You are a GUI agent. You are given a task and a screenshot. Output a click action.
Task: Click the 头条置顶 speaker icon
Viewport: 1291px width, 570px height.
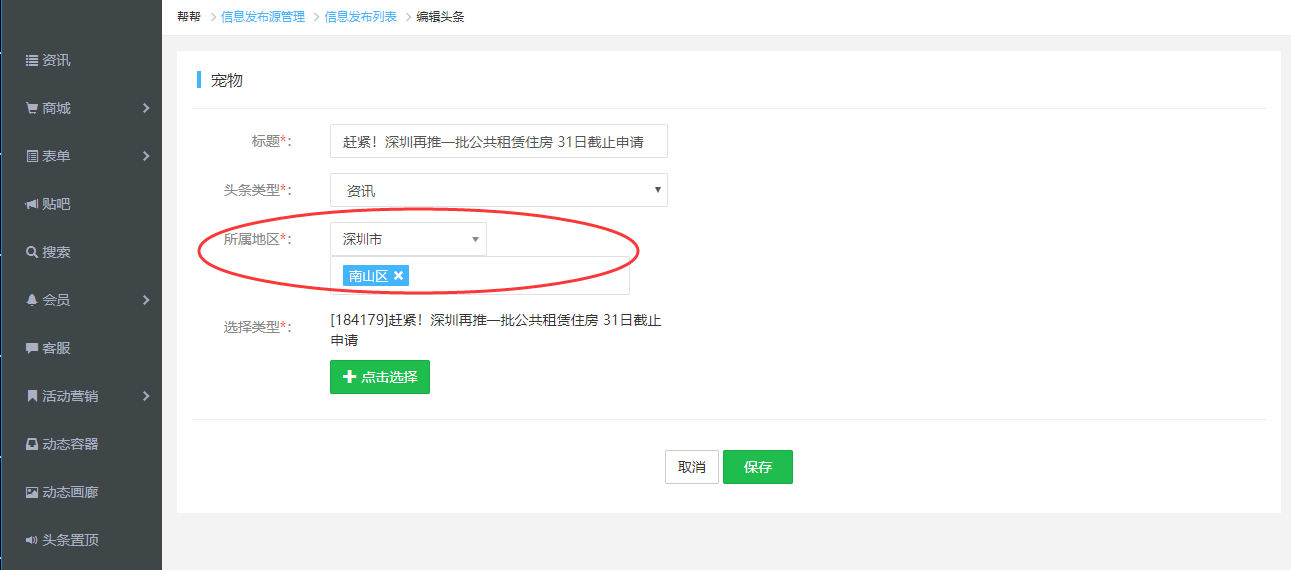click(32, 541)
